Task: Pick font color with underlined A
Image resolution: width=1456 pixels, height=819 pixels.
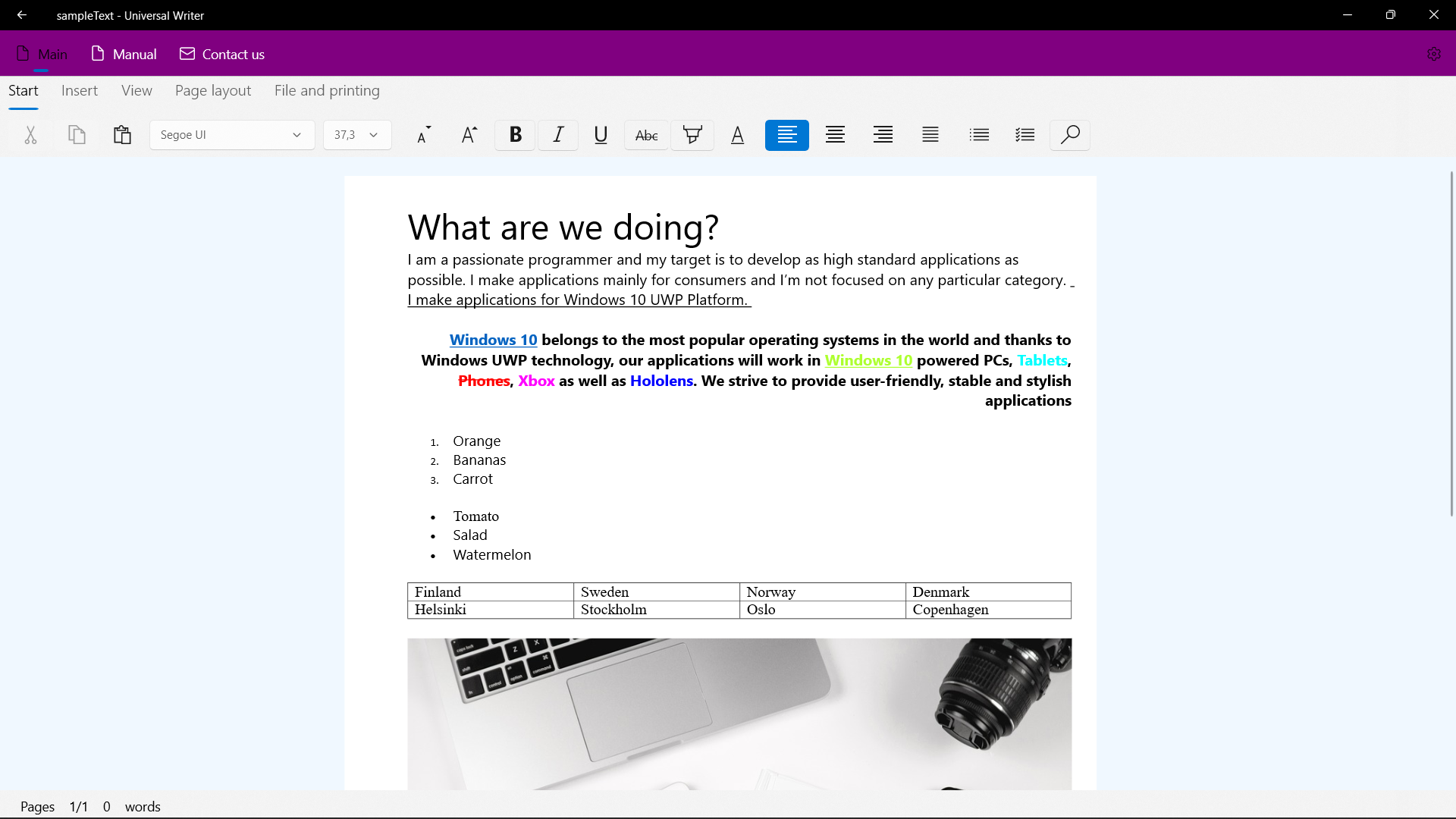Action: click(x=737, y=135)
